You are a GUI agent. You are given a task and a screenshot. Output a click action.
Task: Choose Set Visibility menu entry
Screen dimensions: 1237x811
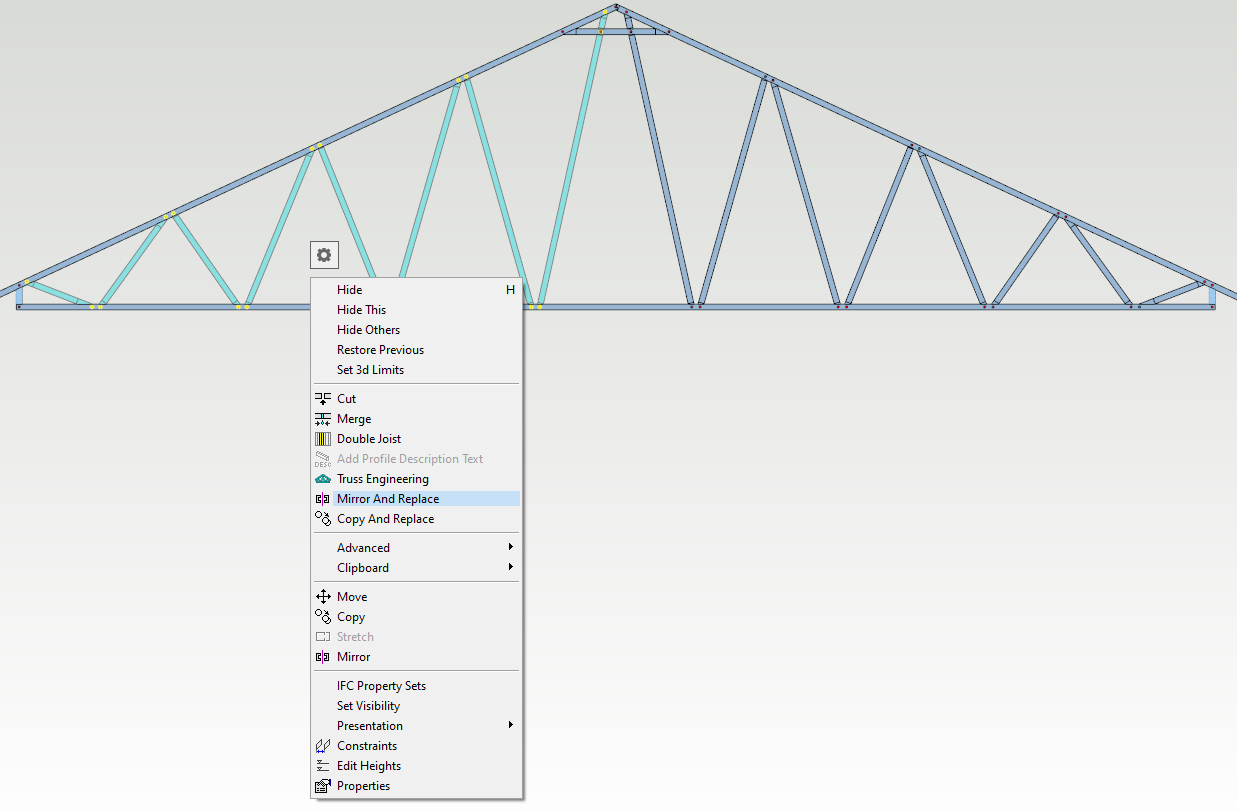368,706
